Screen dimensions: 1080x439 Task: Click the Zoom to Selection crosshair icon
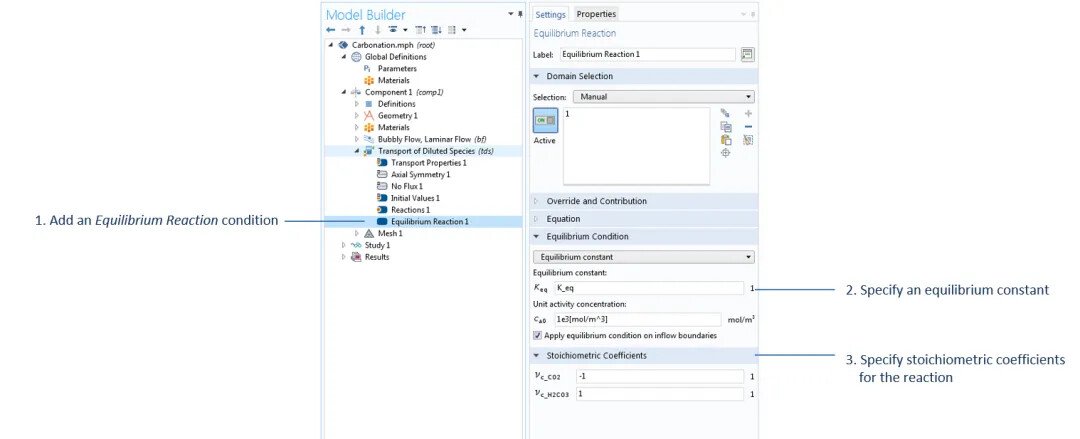click(x=726, y=153)
